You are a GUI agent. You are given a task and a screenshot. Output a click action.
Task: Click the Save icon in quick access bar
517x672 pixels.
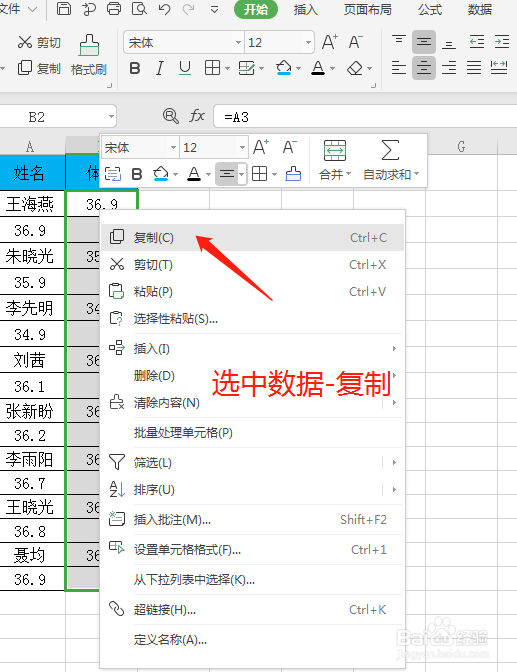click(x=64, y=8)
